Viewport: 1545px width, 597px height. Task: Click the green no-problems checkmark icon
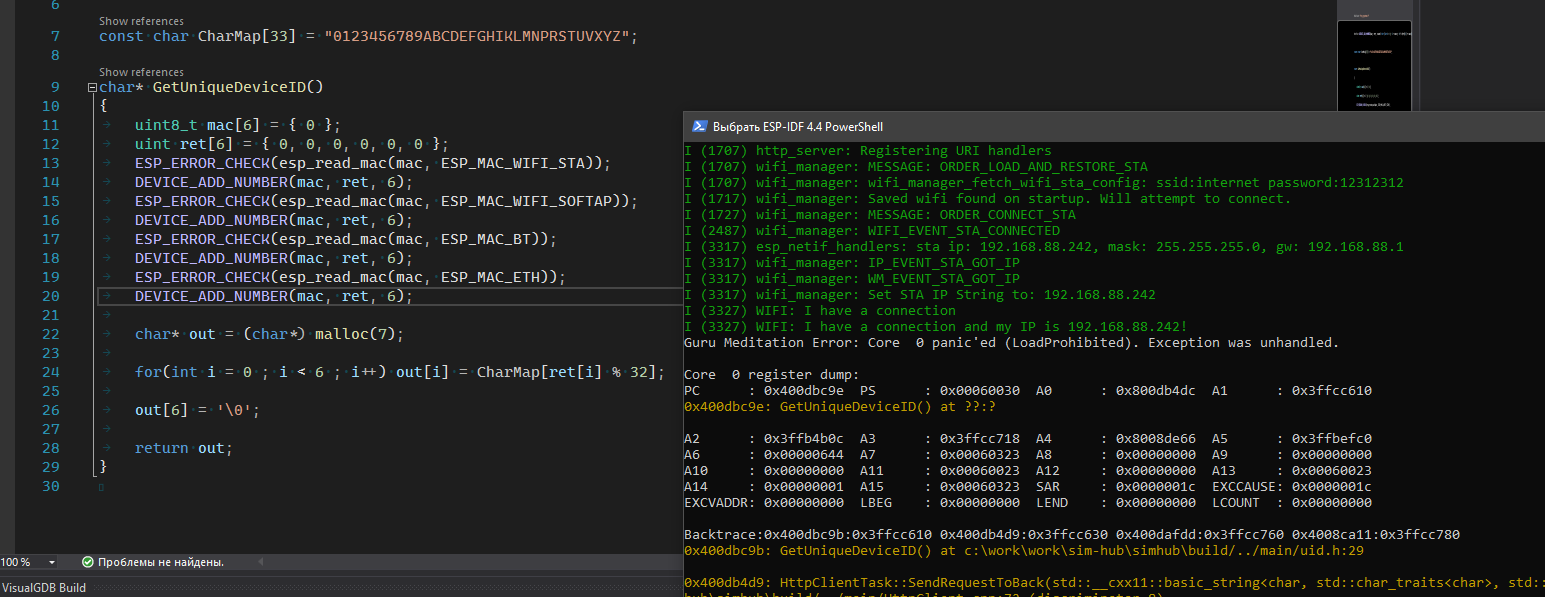coord(87,562)
